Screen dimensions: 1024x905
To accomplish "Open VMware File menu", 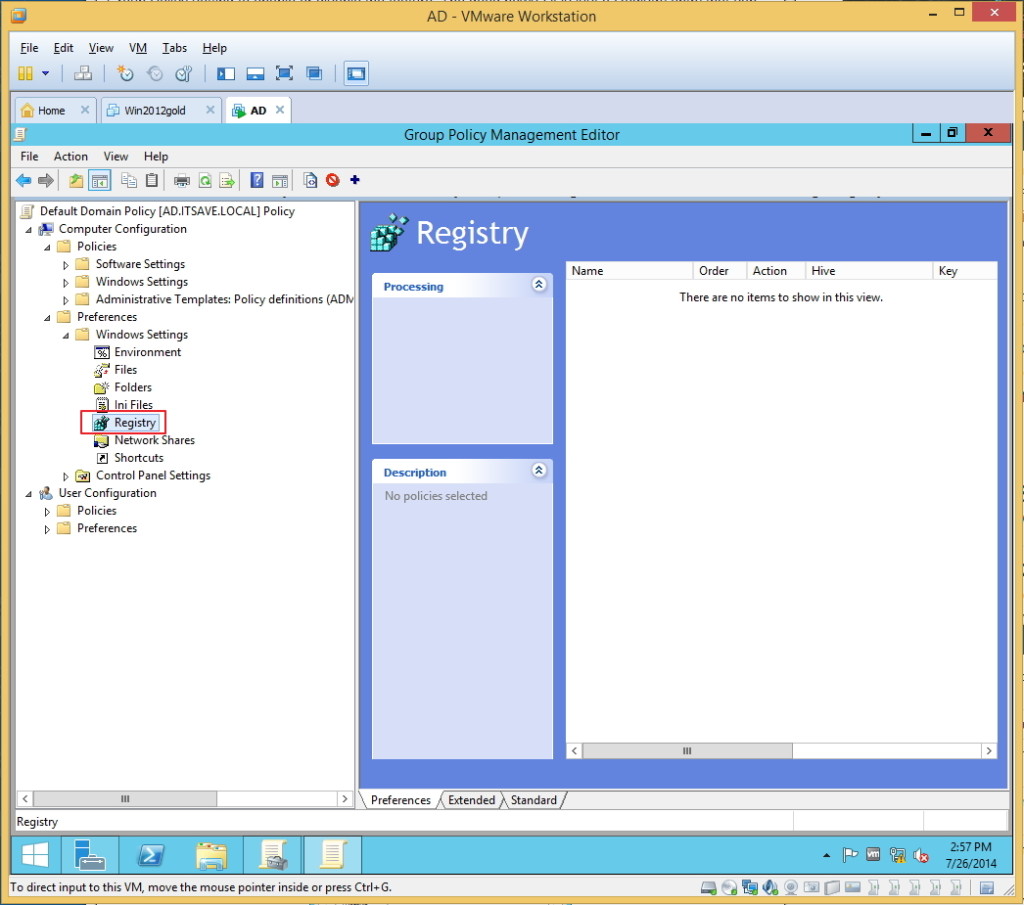I will click(x=29, y=48).
